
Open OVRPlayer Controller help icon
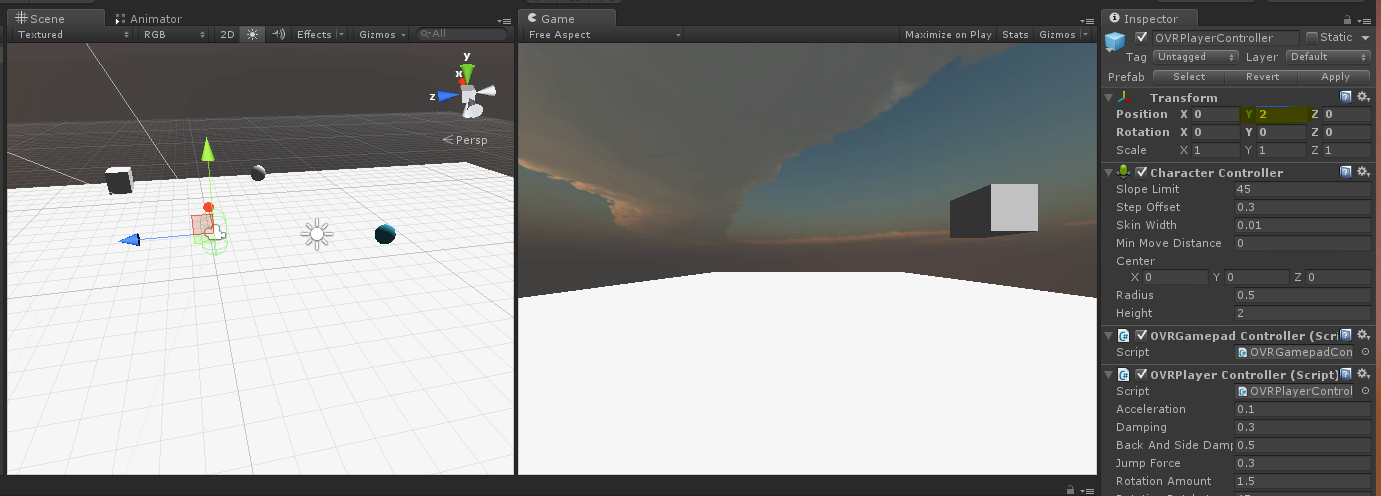coord(1346,374)
